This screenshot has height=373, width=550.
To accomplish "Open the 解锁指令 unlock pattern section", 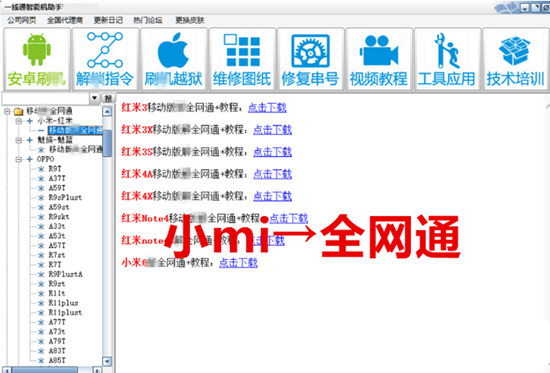I will coord(105,59).
